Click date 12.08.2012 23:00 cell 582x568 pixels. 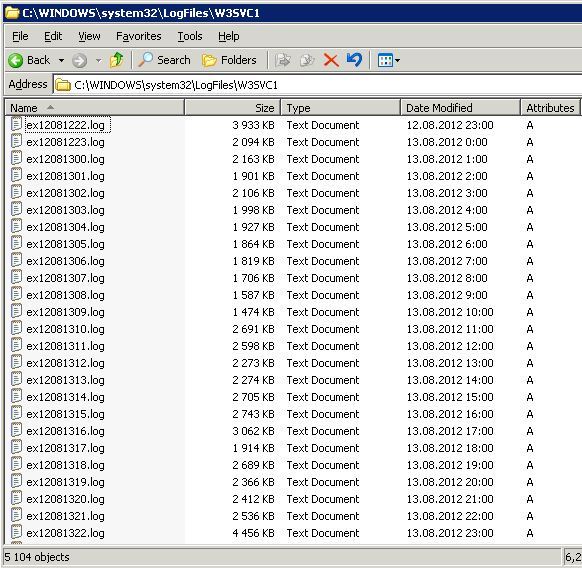click(x=450, y=125)
